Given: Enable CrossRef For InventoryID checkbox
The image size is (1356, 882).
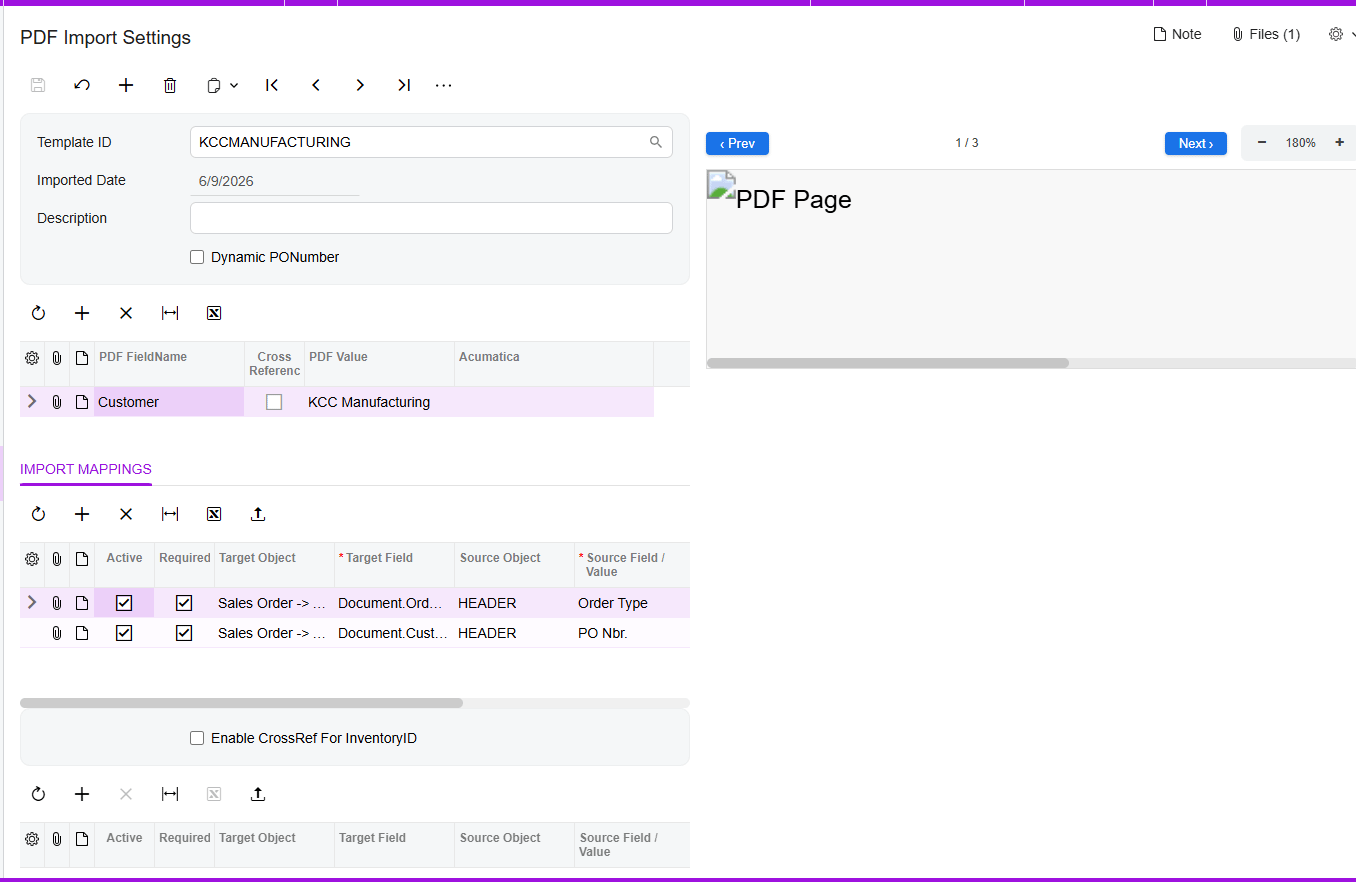Looking at the screenshot, I should click(197, 738).
